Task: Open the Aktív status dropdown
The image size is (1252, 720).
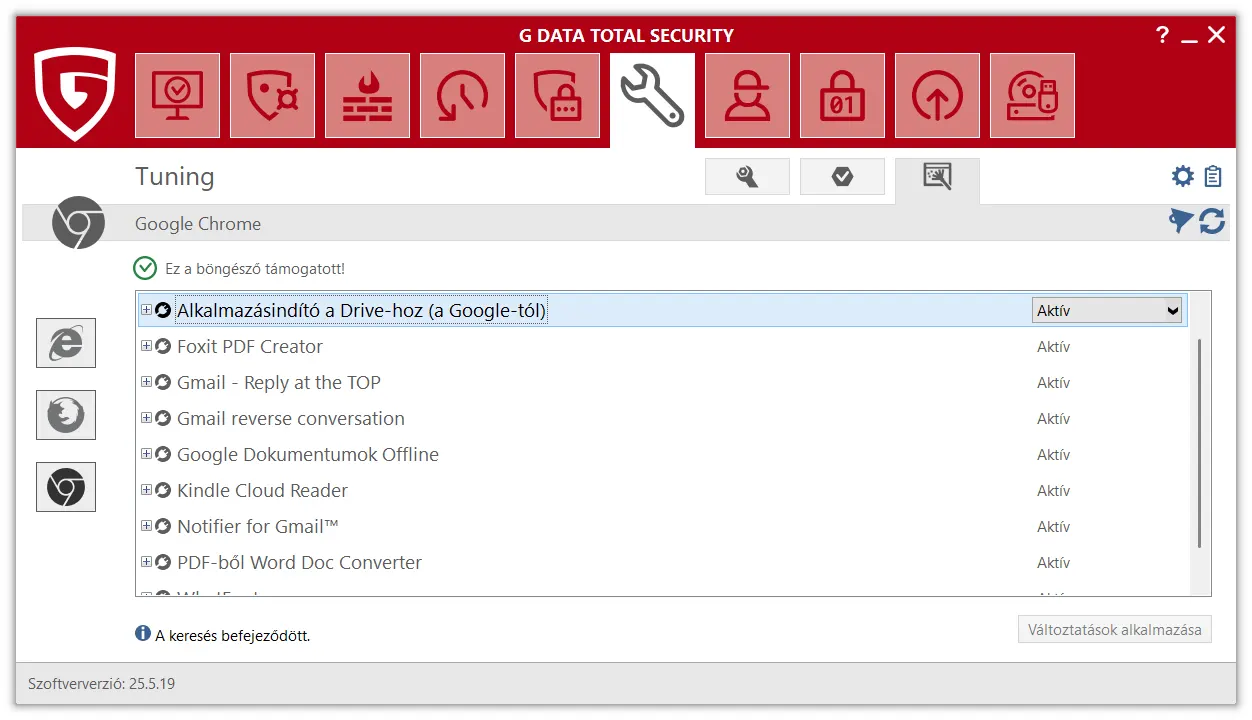Action: click(x=1107, y=311)
